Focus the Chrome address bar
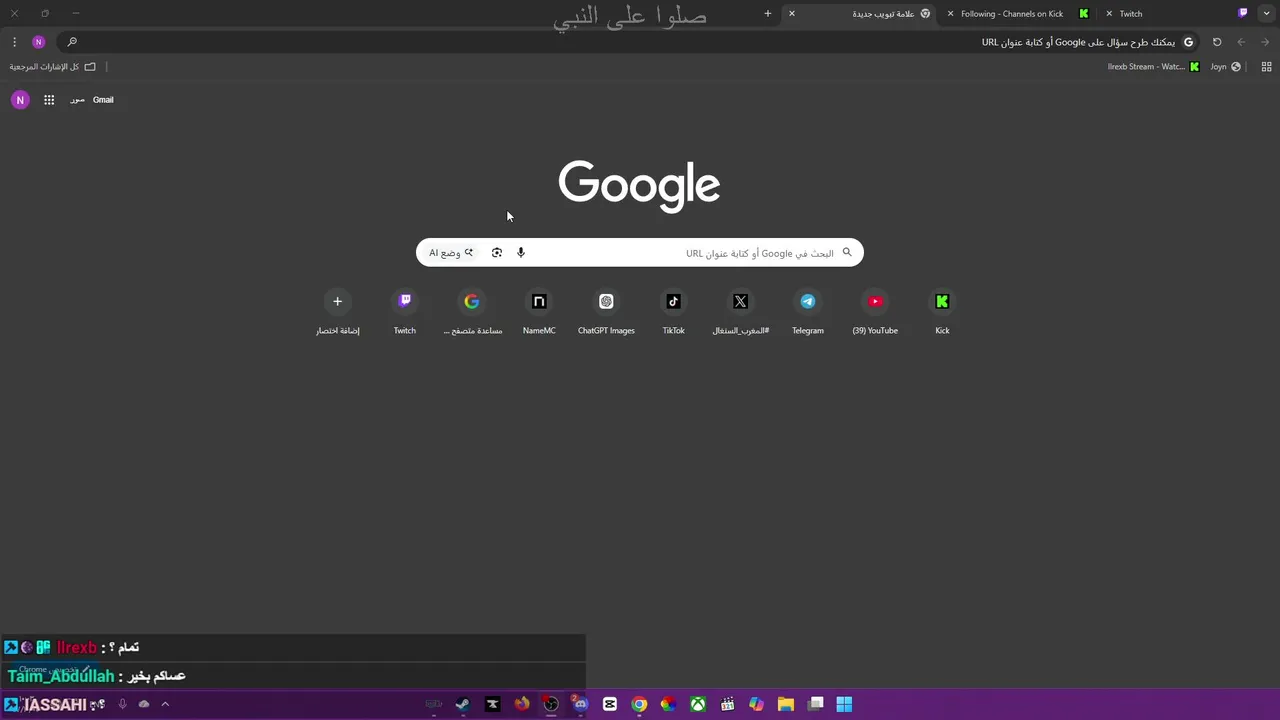The height and width of the screenshot is (720, 1280). (630, 42)
